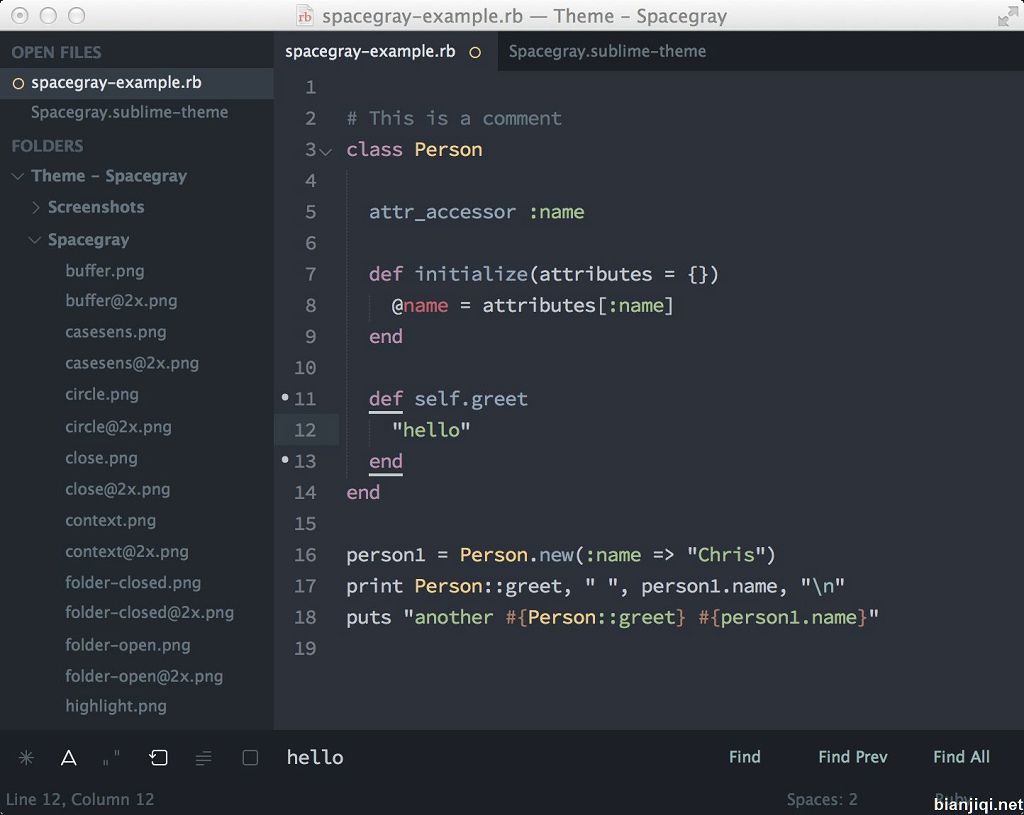The image size is (1024, 815).
Task: Open context@2x.png in sidebar
Action: point(127,552)
